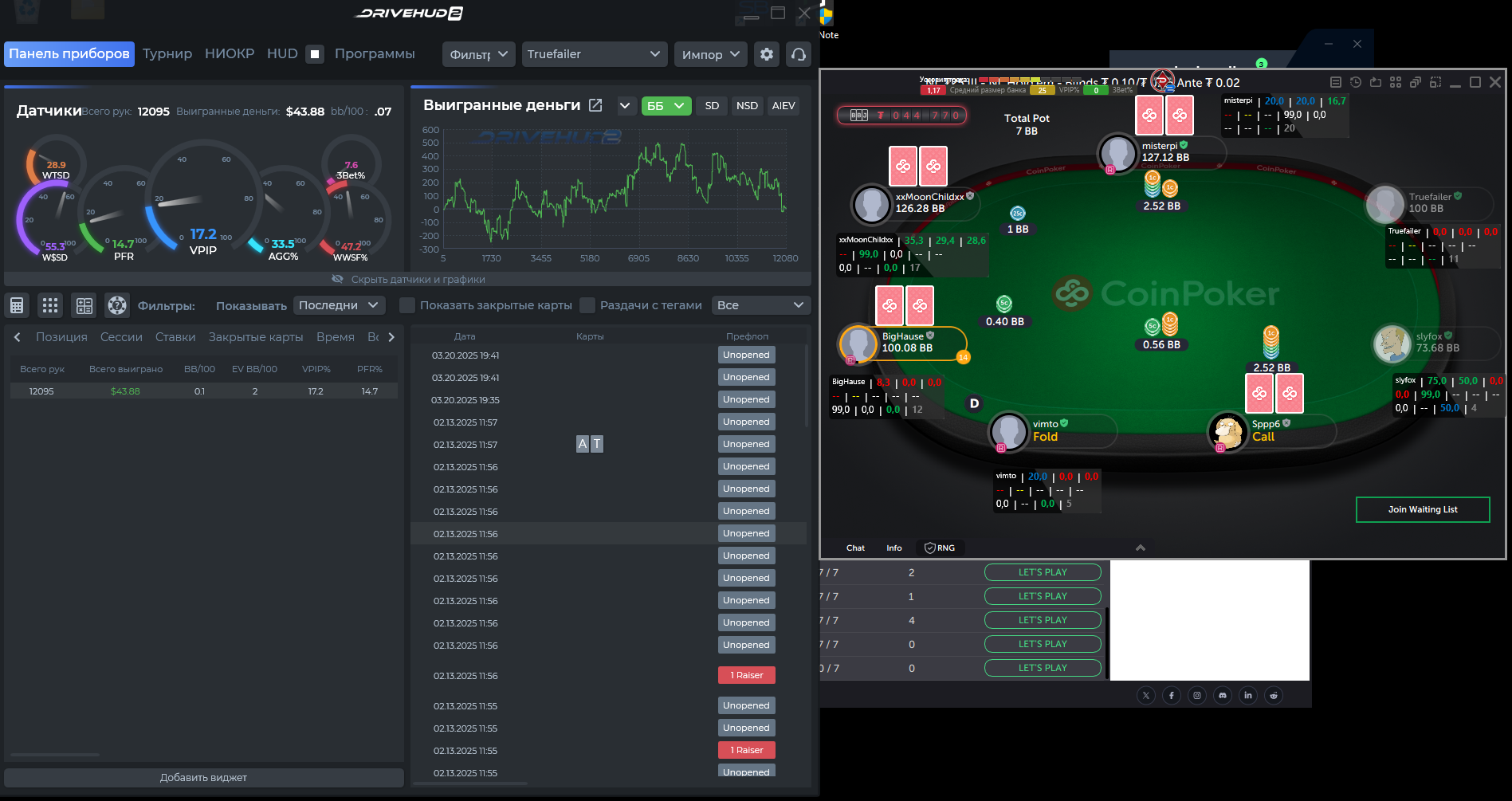Click Скрыть датчики и графики link
This screenshot has width=1512, height=801.
[418, 279]
